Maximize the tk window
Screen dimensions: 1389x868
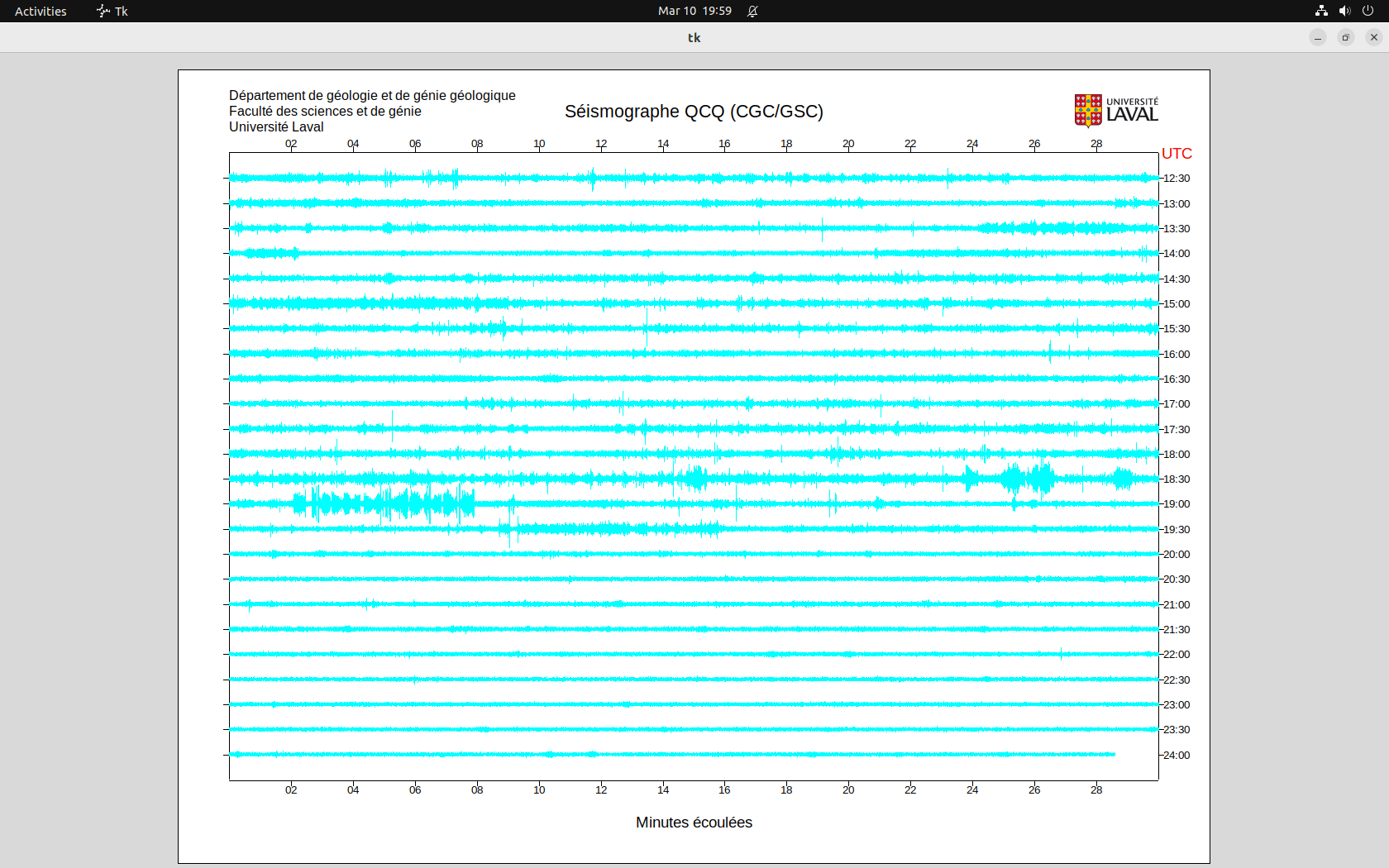(1346, 37)
